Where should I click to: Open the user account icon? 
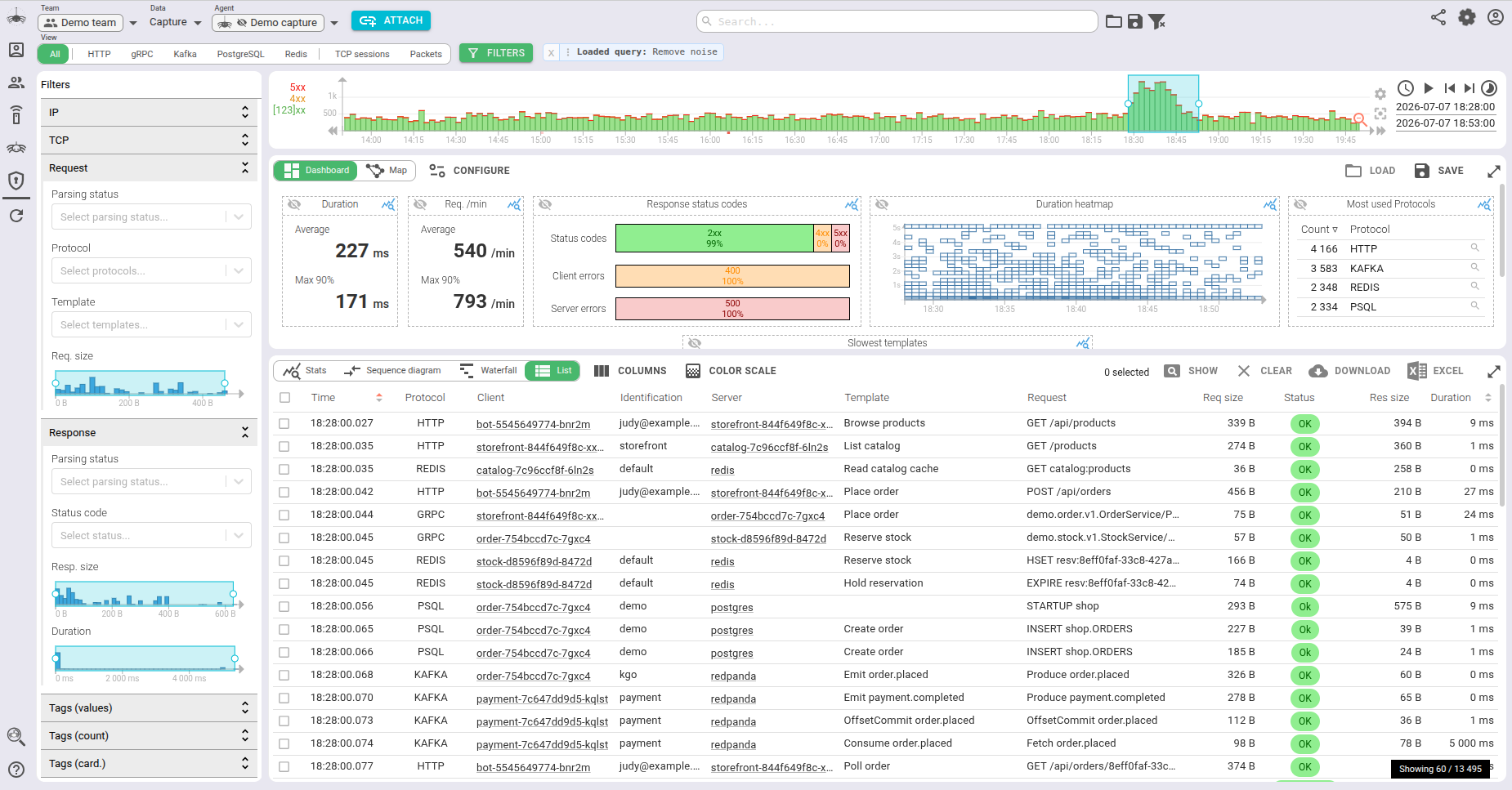[1496, 17]
